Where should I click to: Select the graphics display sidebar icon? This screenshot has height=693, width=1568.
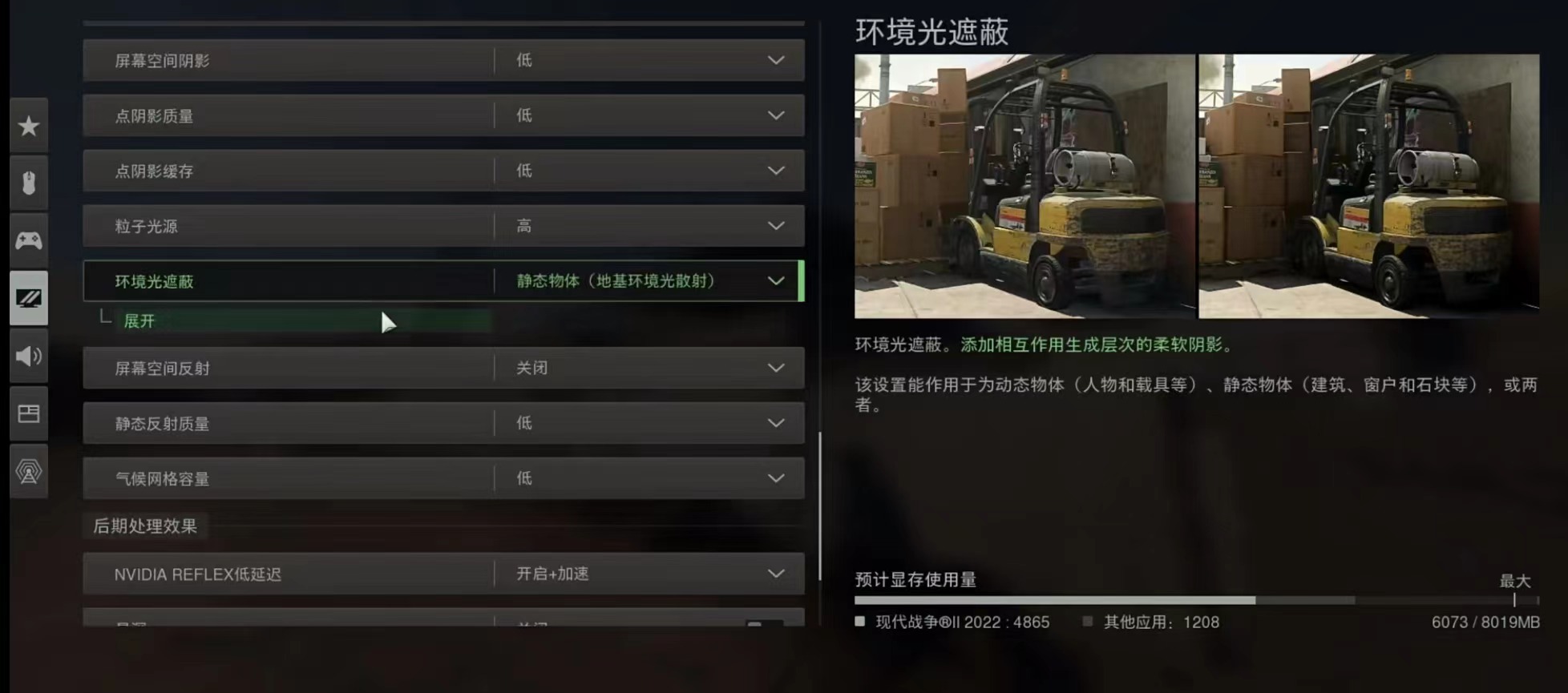[29, 298]
